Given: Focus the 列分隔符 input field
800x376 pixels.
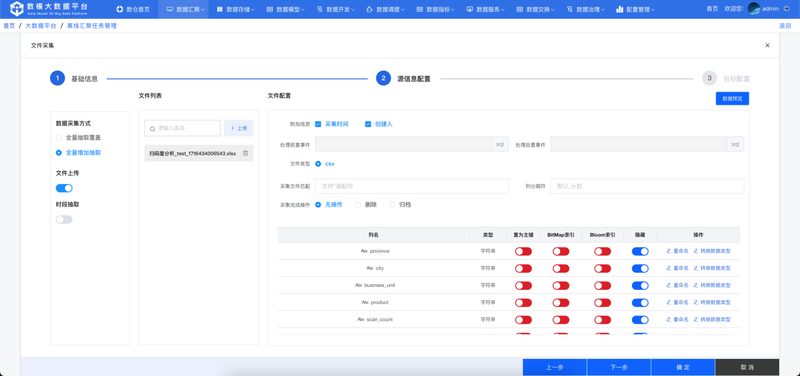Looking at the screenshot, I should tap(647, 186).
